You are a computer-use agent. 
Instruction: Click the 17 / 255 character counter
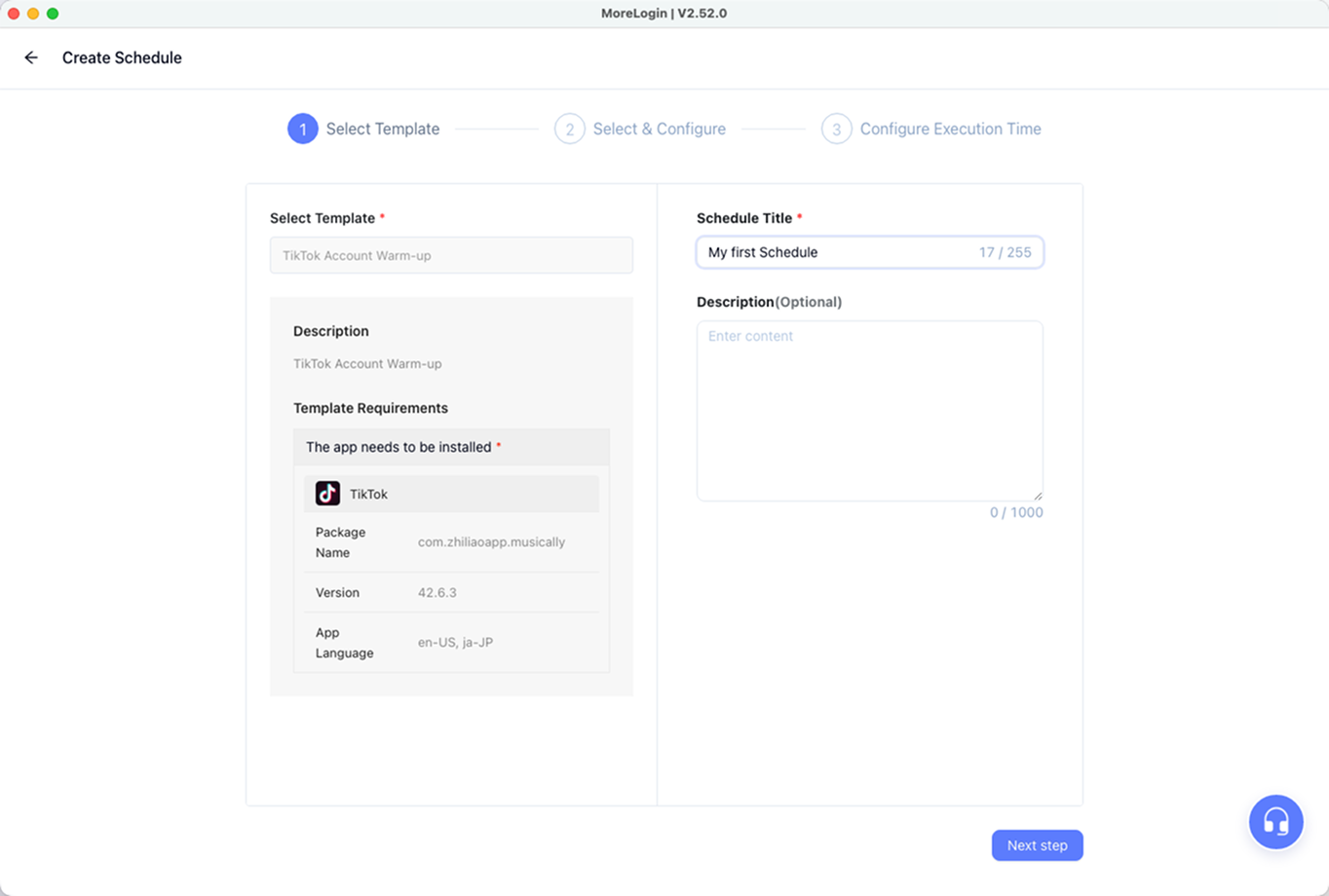pyautogui.click(x=1006, y=252)
